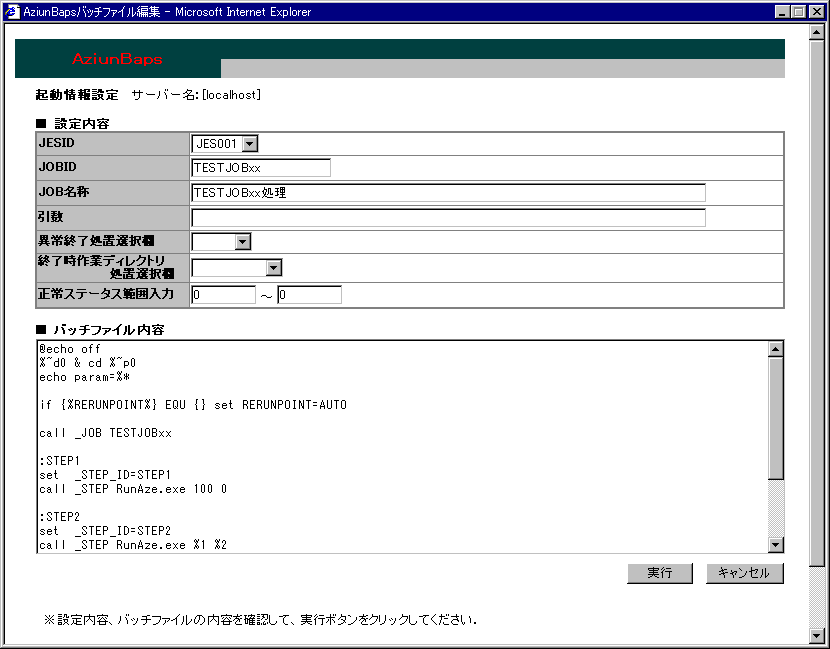Image resolution: width=830 pixels, height=649 pixels.
Task: Click batch file scrollbar down arrow
Action: [x=775, y=545]
